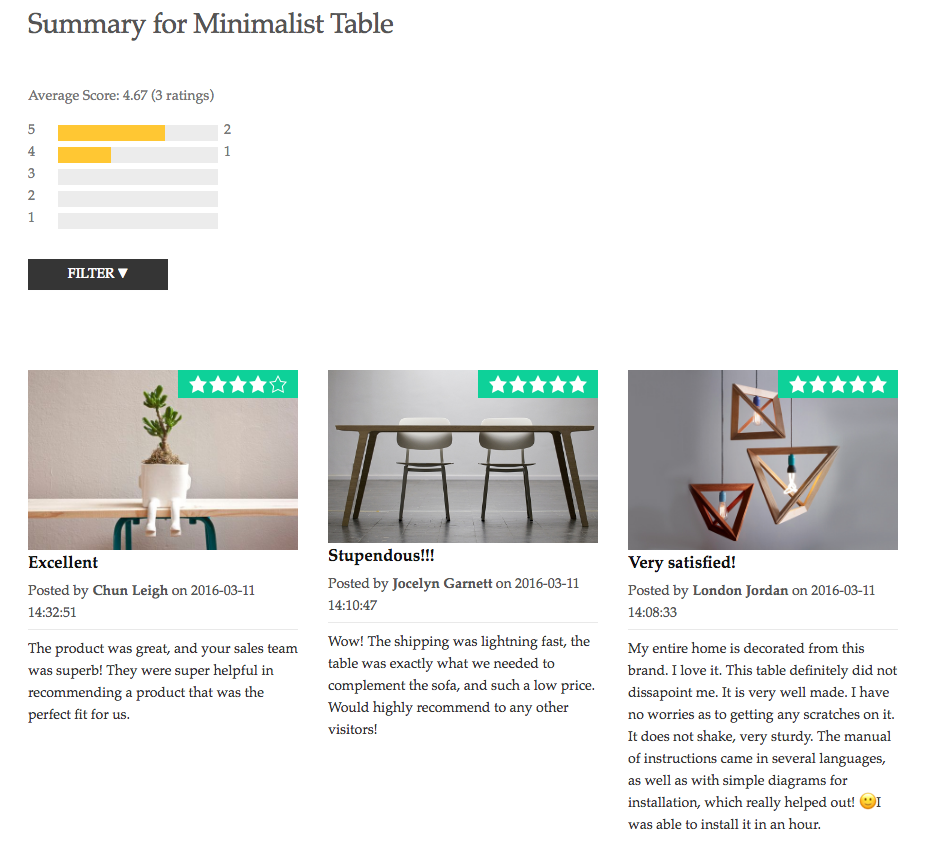
Task: Select the empty one-star rating bar
Action: (138, 221)
